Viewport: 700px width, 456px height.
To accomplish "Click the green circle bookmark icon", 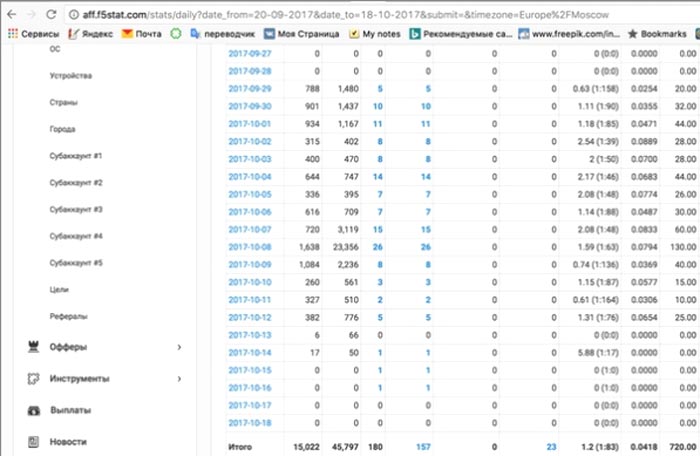I will [176, 34].
